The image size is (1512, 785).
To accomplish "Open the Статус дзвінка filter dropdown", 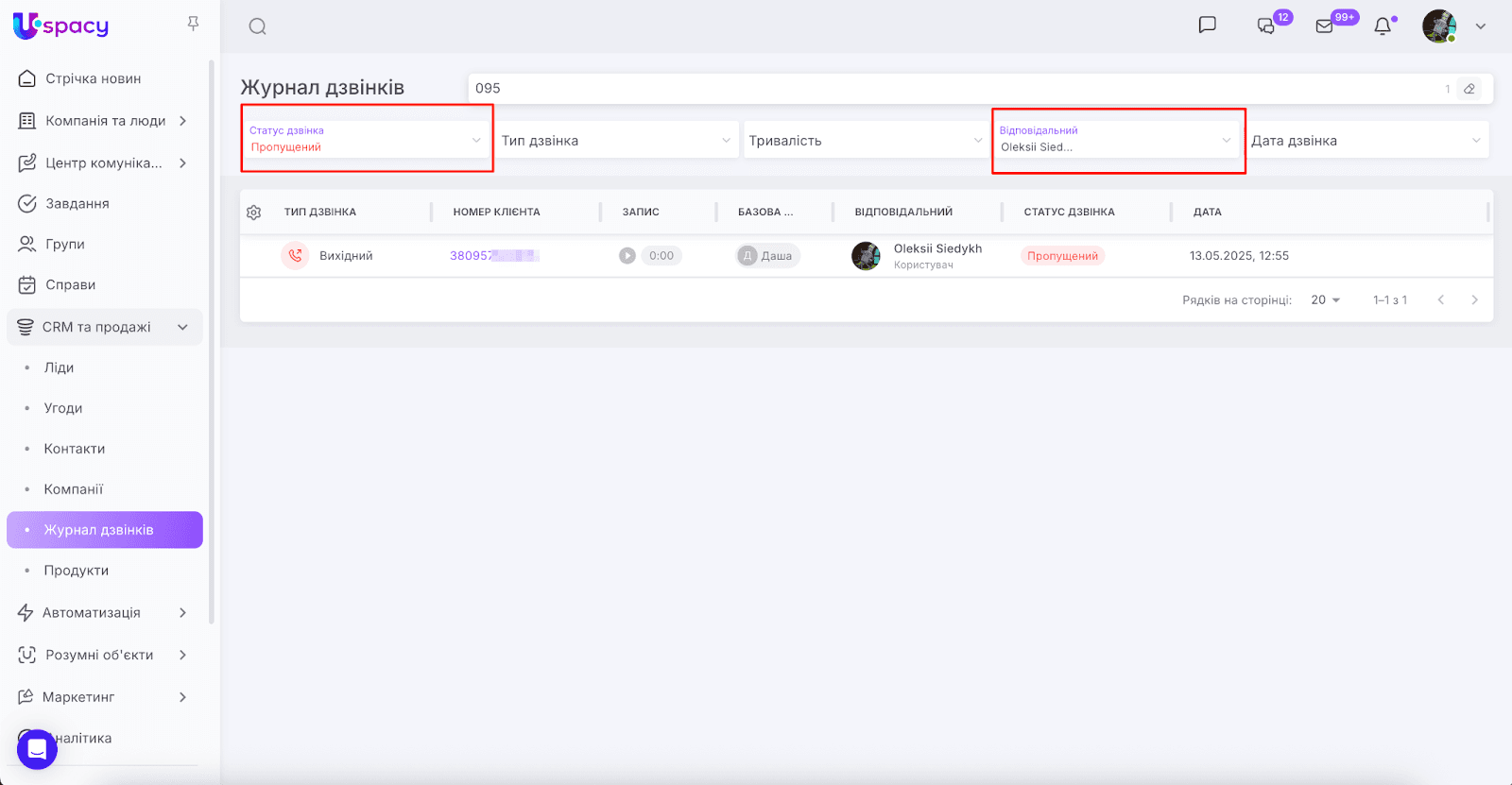I will pyautogui.click(x=366, y=140).
